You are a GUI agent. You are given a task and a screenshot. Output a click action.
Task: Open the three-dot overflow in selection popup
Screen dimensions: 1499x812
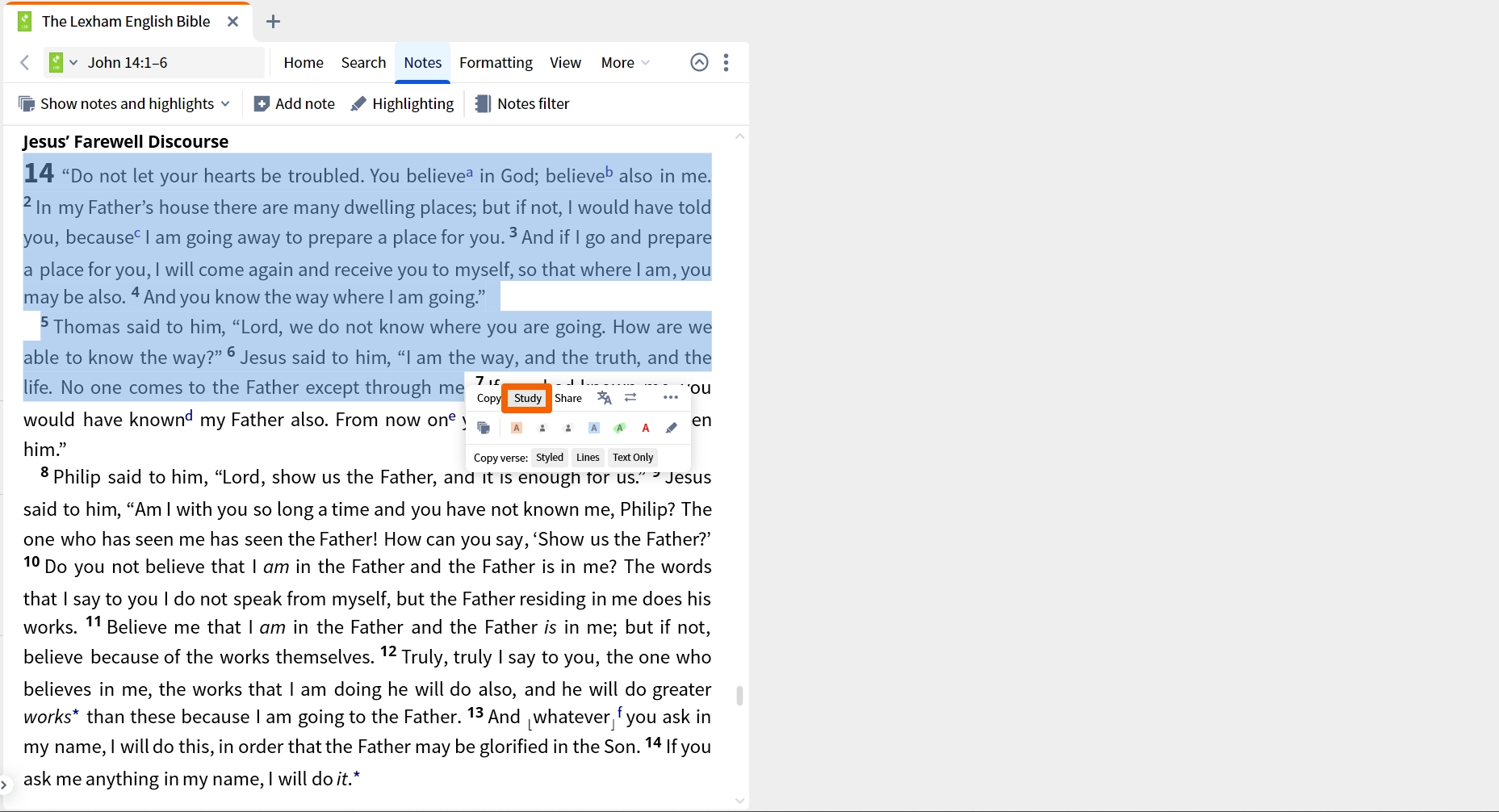click(x=671, y=397)
